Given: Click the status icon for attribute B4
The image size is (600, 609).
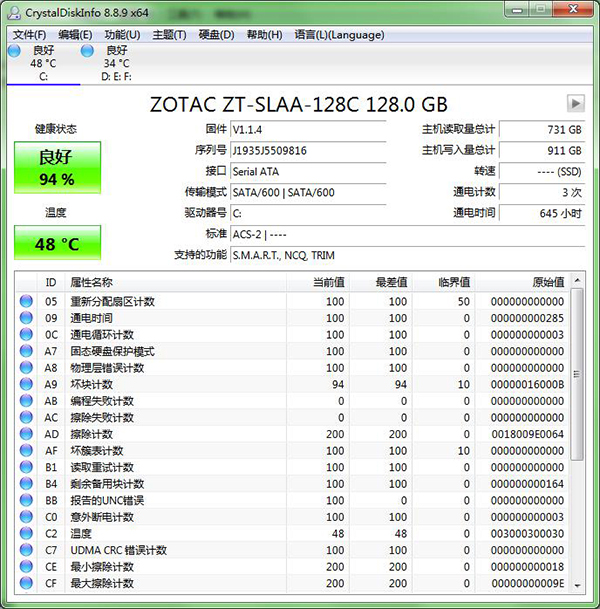Looking at the screenshot, I should [x=26, y=484].
